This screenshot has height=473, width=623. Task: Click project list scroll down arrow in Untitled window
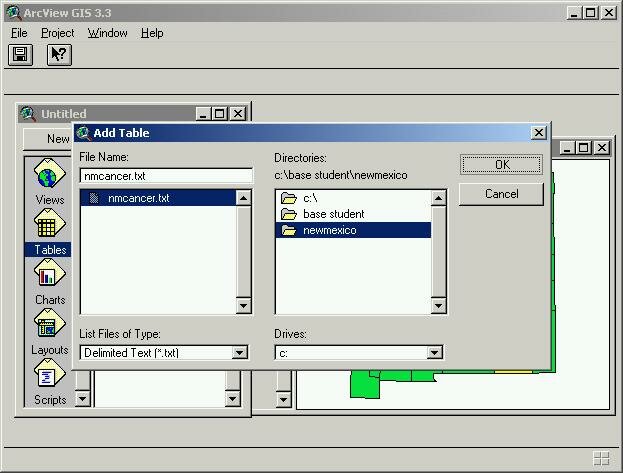tap(233, 399)
